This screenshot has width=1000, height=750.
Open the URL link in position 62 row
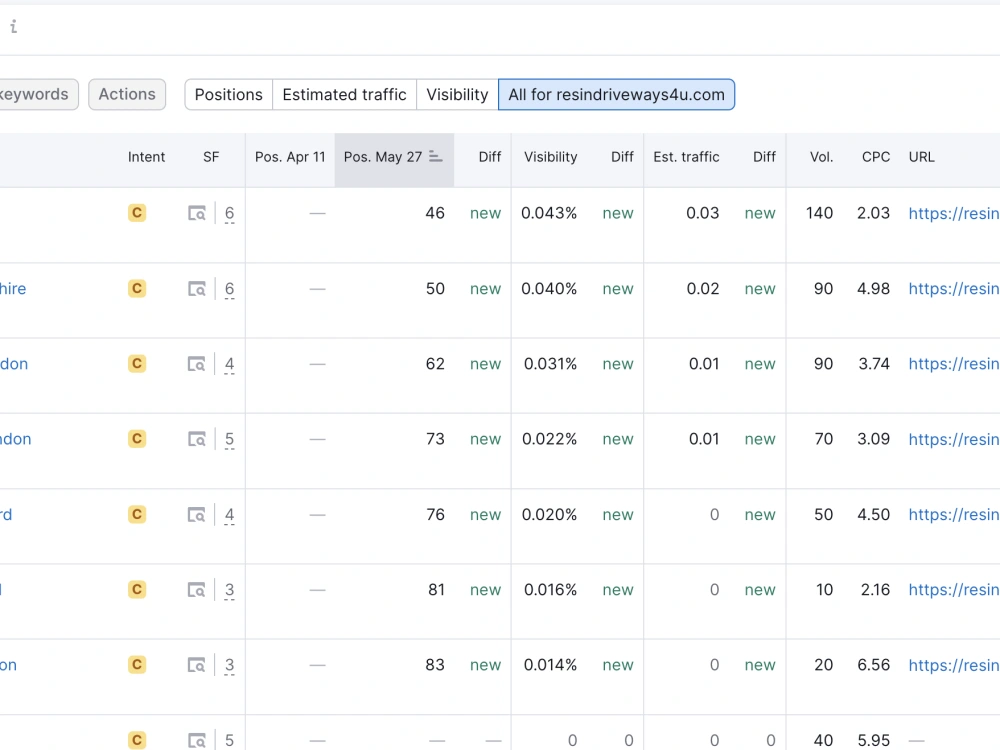pyautogui.click(x=954, y=364)
